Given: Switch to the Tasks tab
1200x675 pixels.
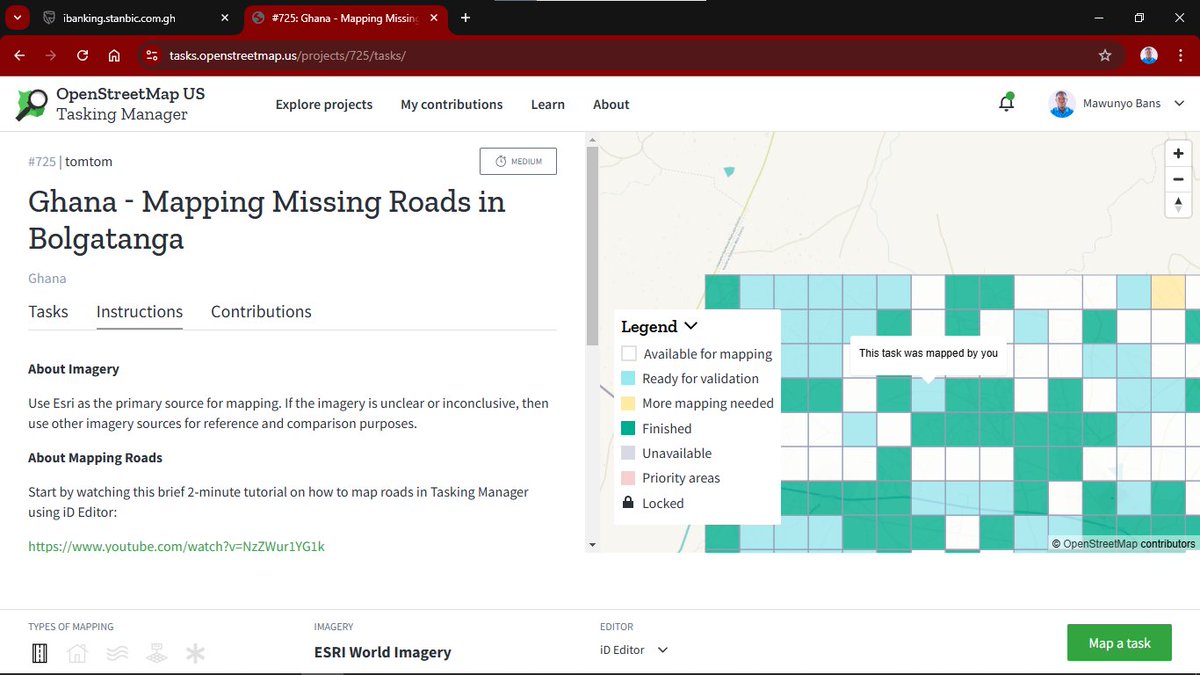Looking at the screenshot, I should point(48,312).
